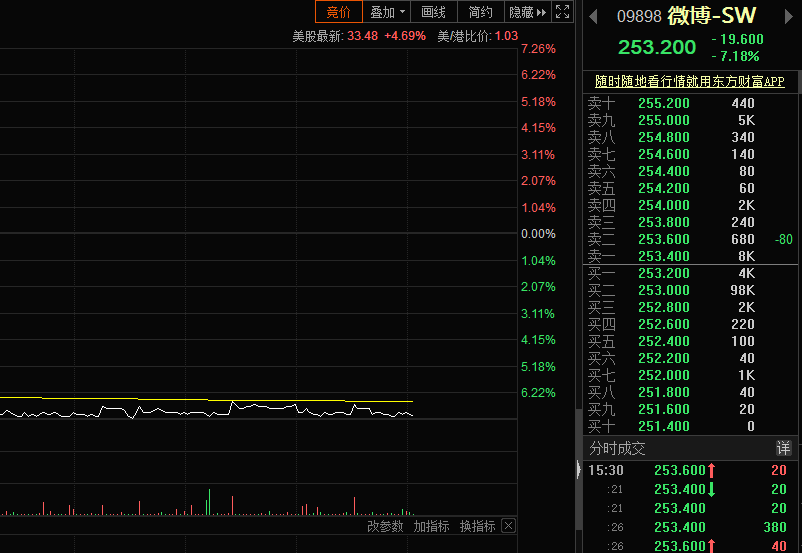Activate the 画线 drawing tool
This screenshot has height=553, width=802.
[433, 12]
